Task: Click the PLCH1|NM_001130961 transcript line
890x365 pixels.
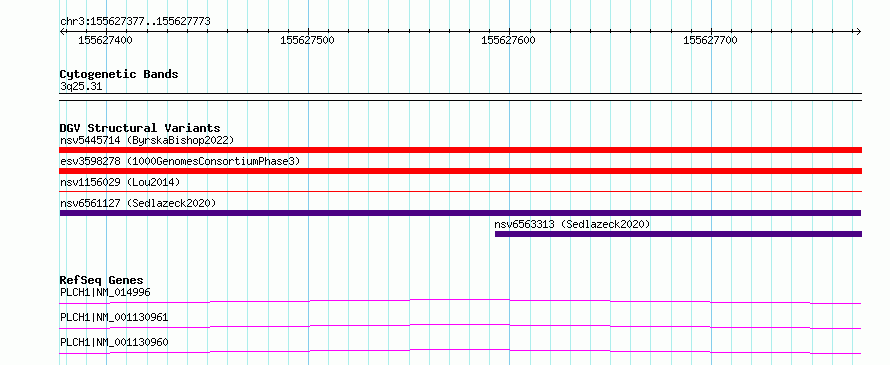Action: (x=460, y=326)
